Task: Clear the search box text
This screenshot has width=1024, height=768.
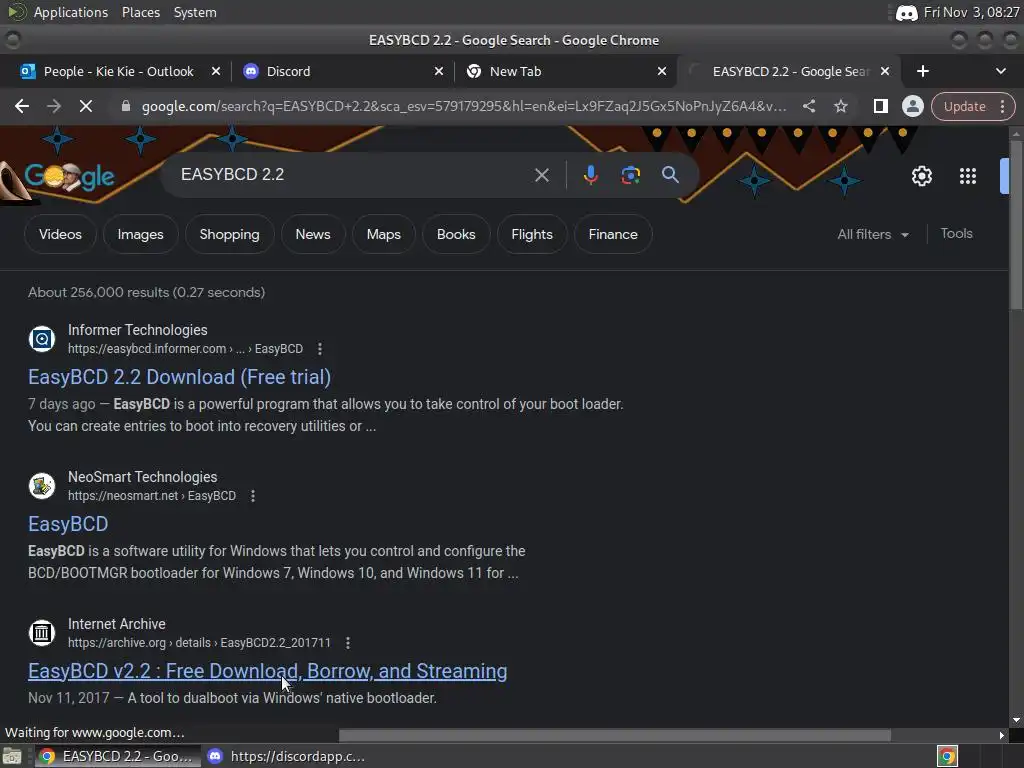Action: pyautogui.click(x=541, y=175)
